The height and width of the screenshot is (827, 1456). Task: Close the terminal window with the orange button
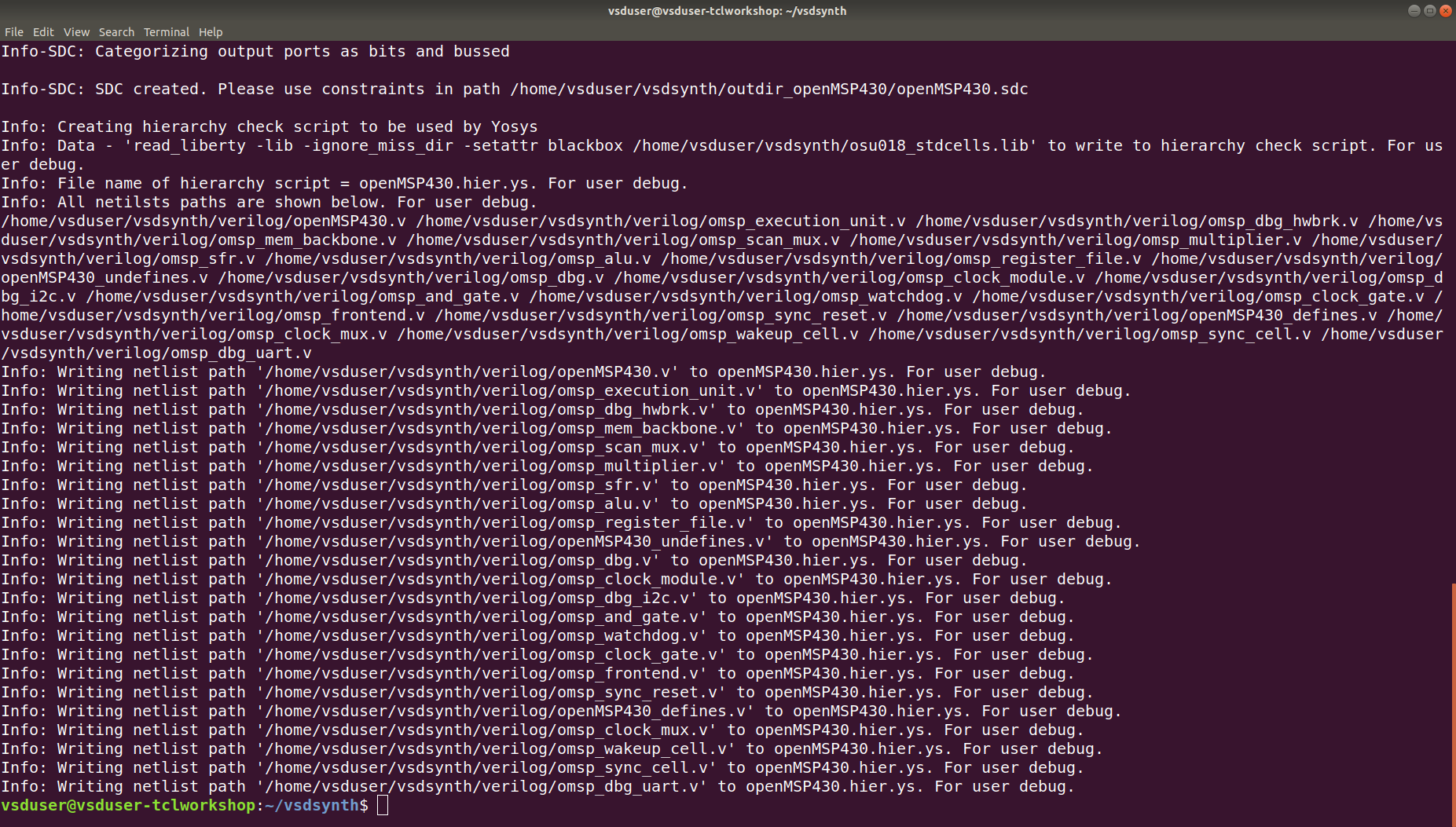1446,10
